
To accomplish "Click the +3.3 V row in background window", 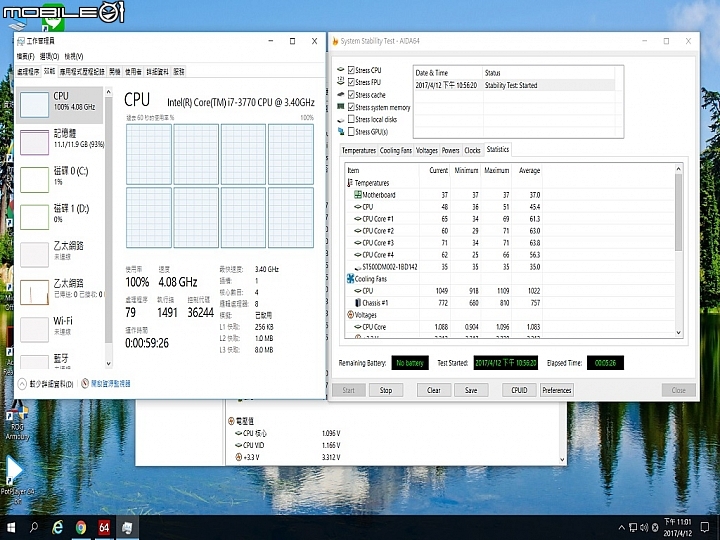I will (x=288, y=457).
